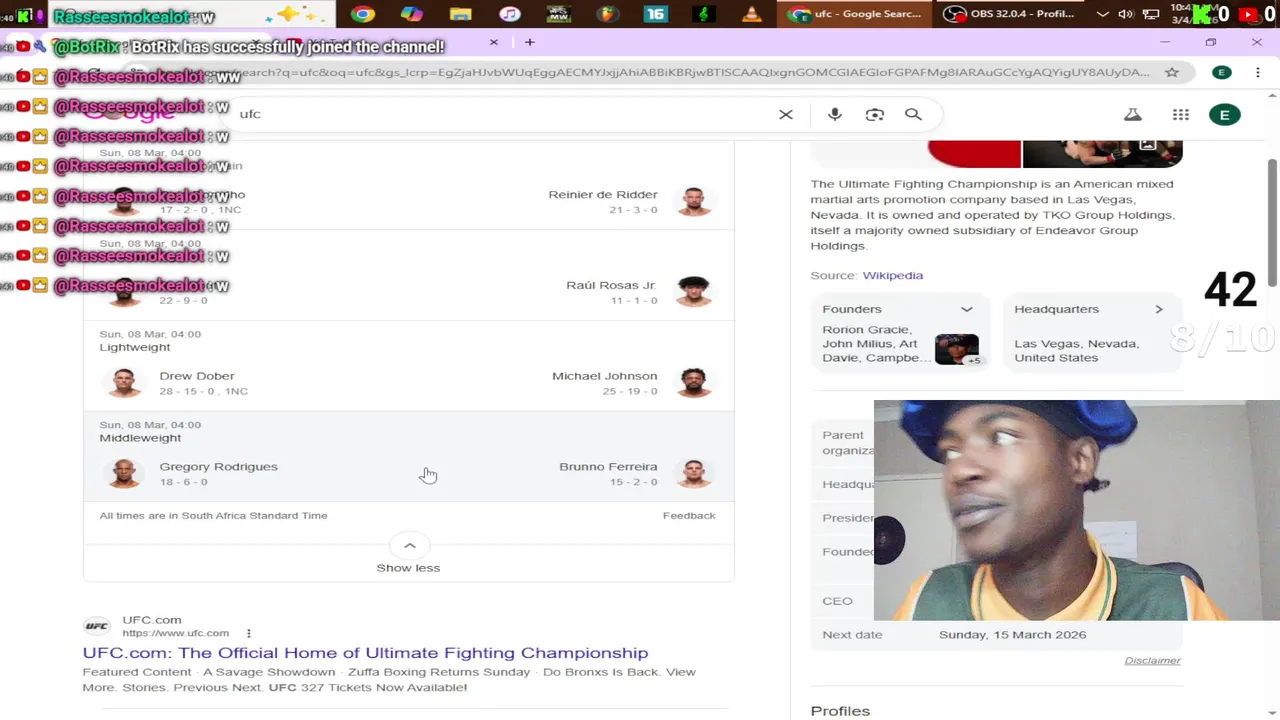Click the Middleweight division label

click(140, 438)
